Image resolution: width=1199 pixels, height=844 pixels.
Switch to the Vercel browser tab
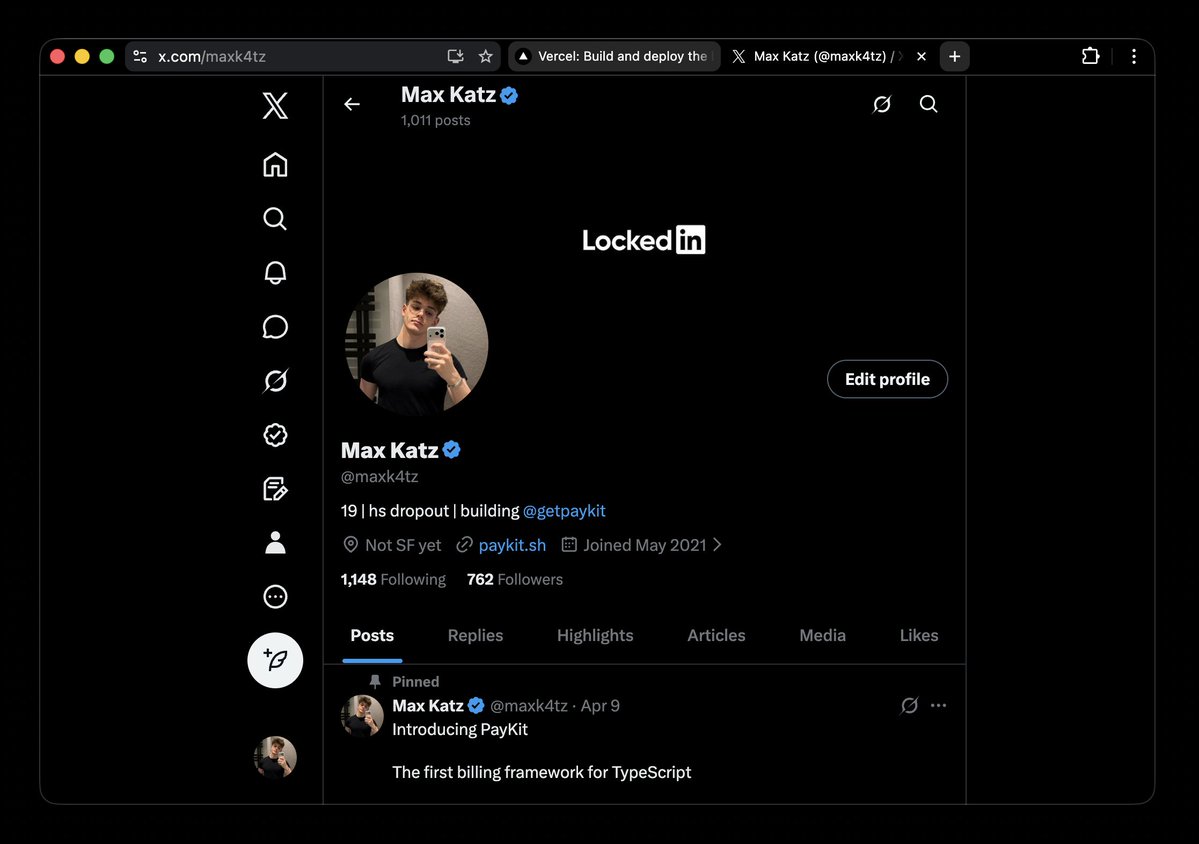[x=614, y=57]
